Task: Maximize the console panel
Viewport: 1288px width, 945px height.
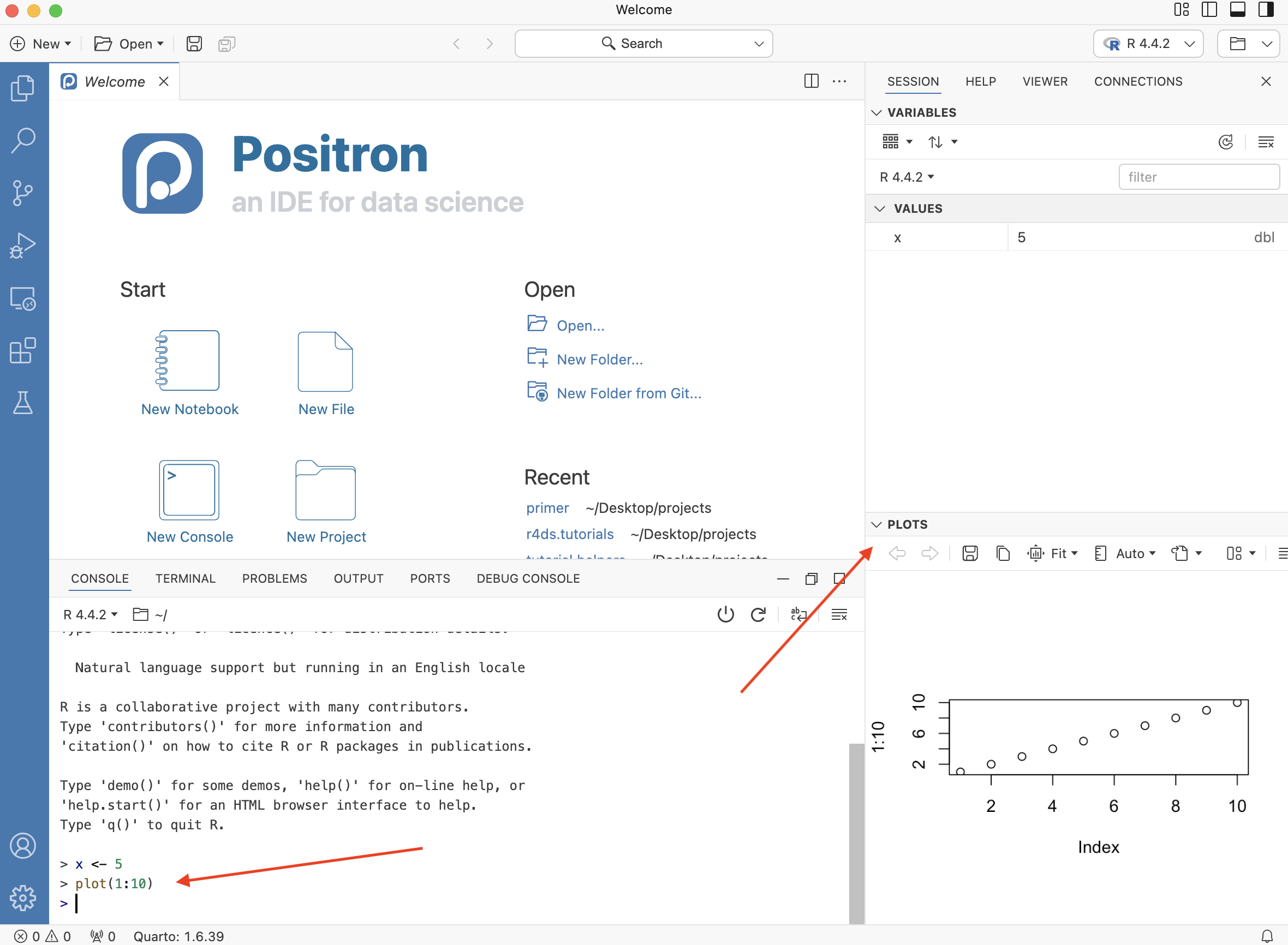Action: coord(839,579)
